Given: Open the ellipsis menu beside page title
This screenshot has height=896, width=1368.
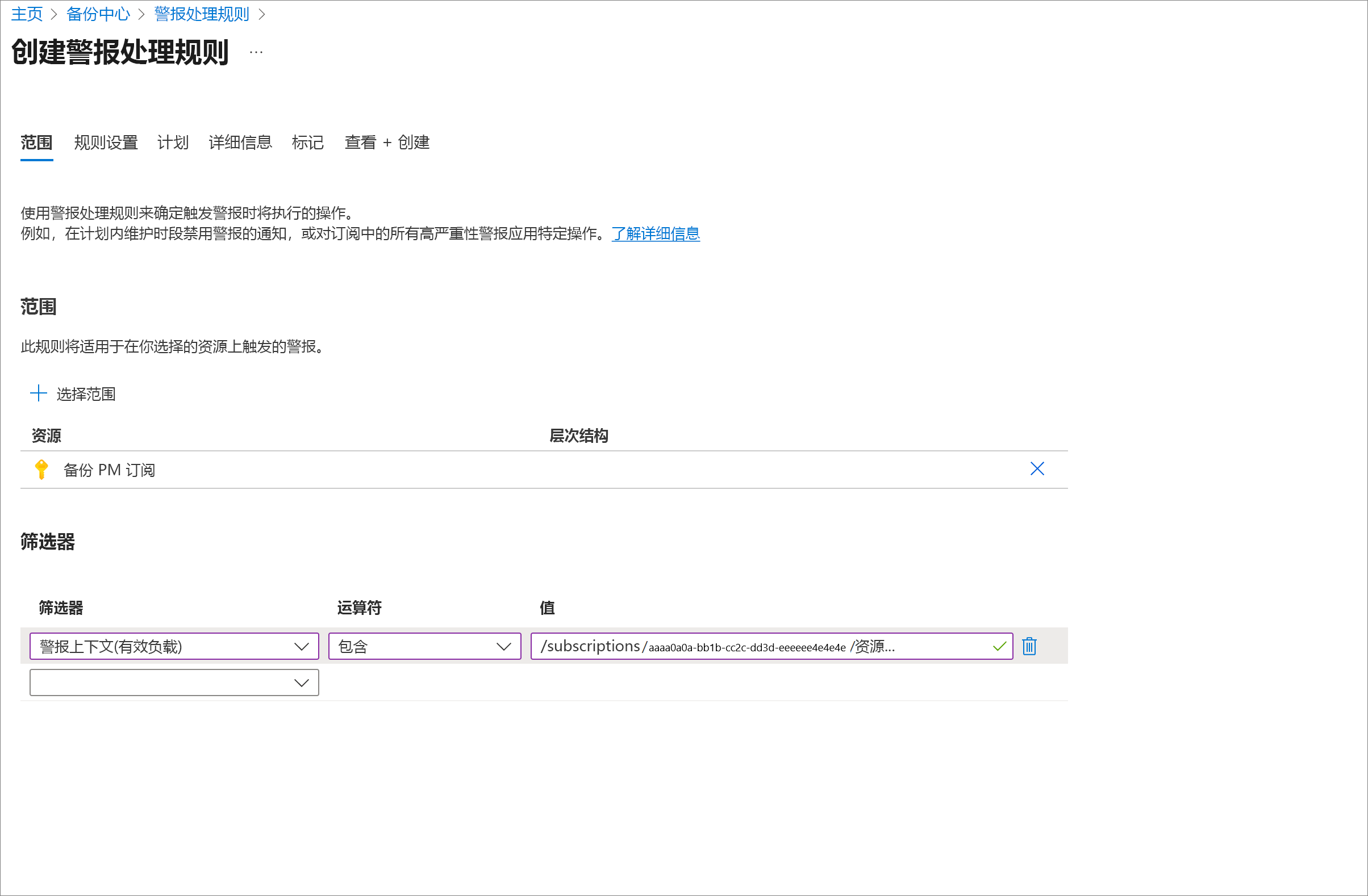Looking at the screenshot, I should 256,52.
